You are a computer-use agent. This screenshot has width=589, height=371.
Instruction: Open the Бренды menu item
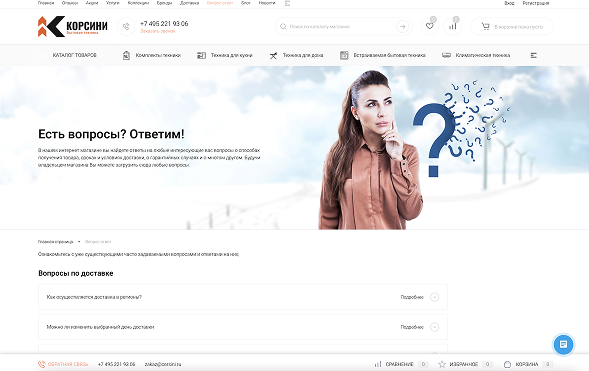coord(164,3)
